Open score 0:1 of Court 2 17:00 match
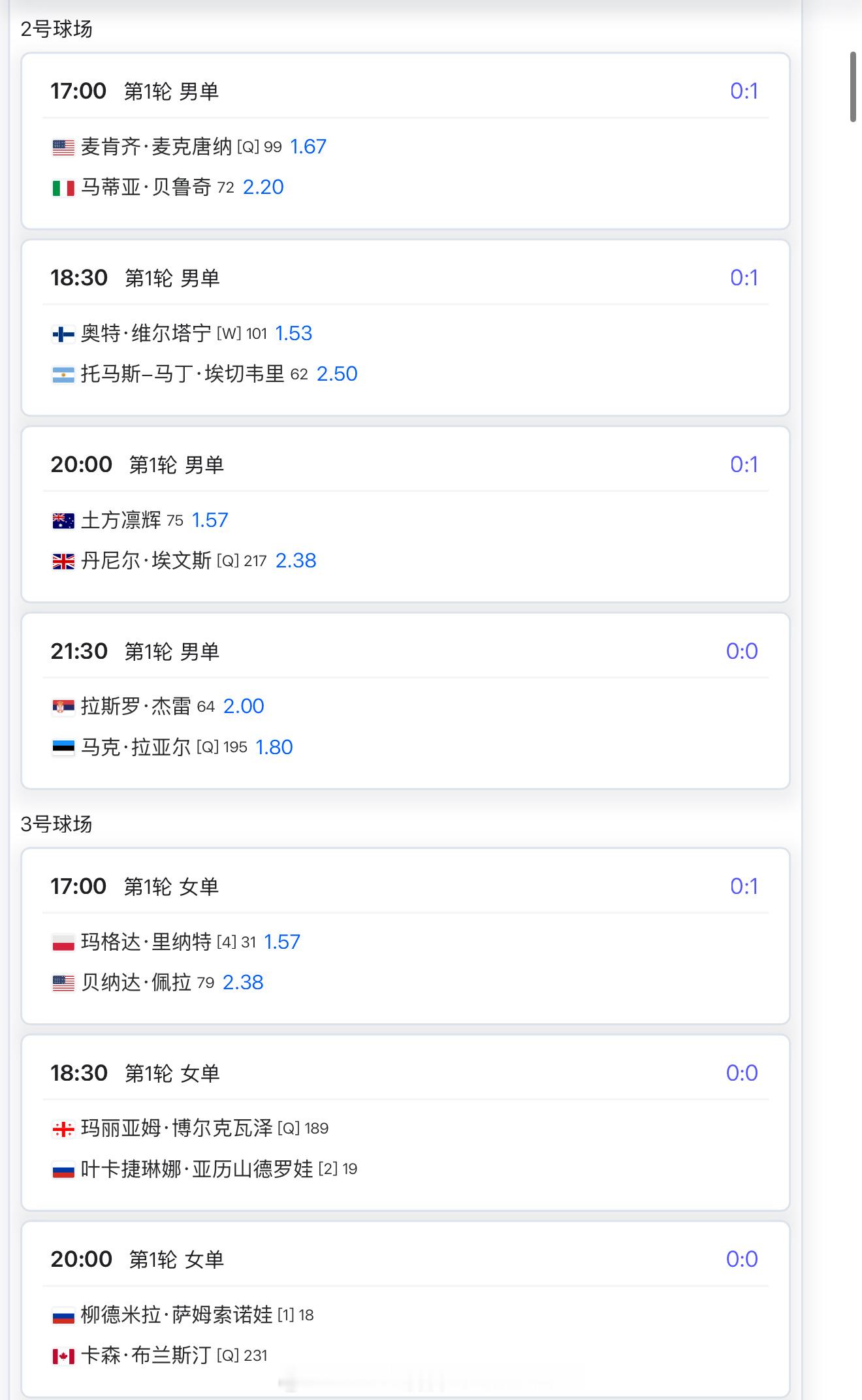Screen dimensions: 862x1400 click(744, 91)
